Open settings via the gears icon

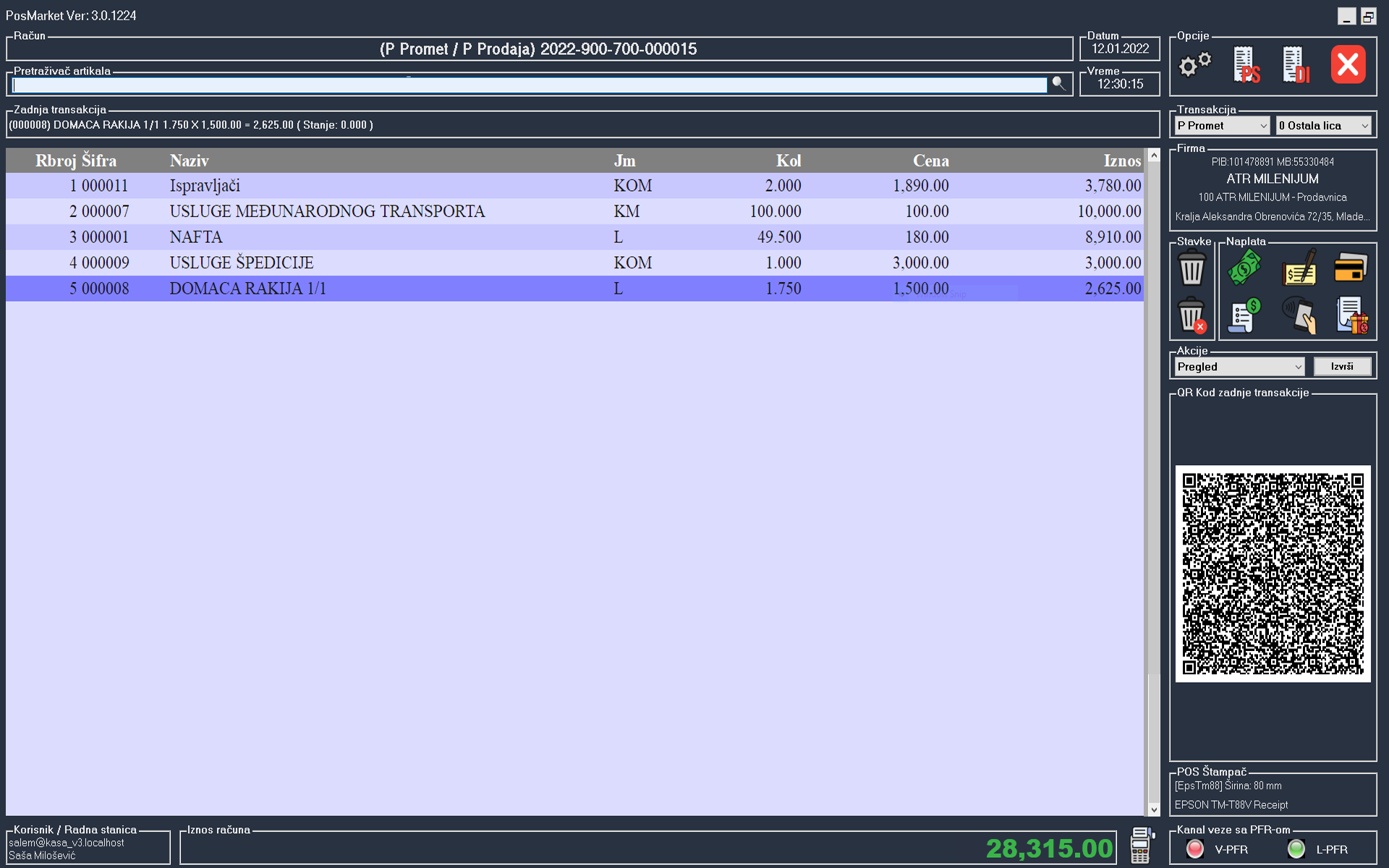tap(1195, 65)
